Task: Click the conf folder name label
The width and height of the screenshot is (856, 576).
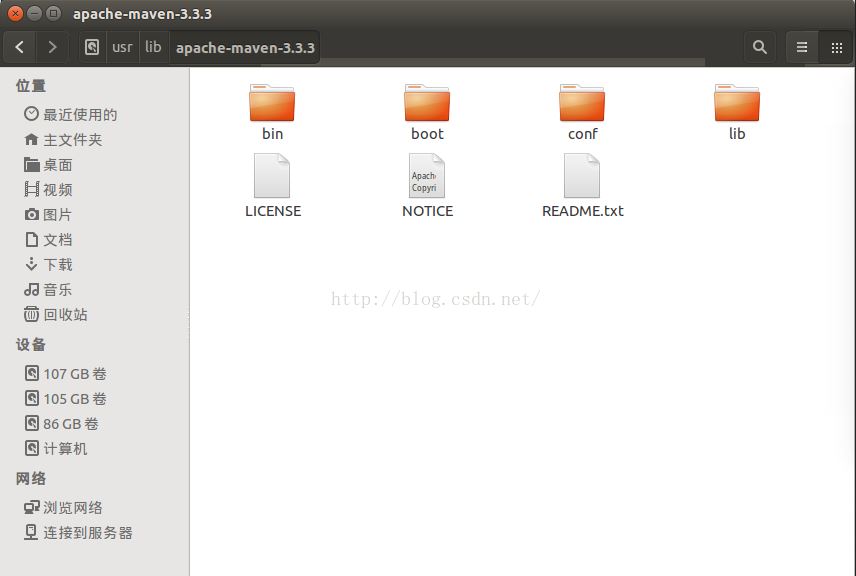Action: [582, 134]
